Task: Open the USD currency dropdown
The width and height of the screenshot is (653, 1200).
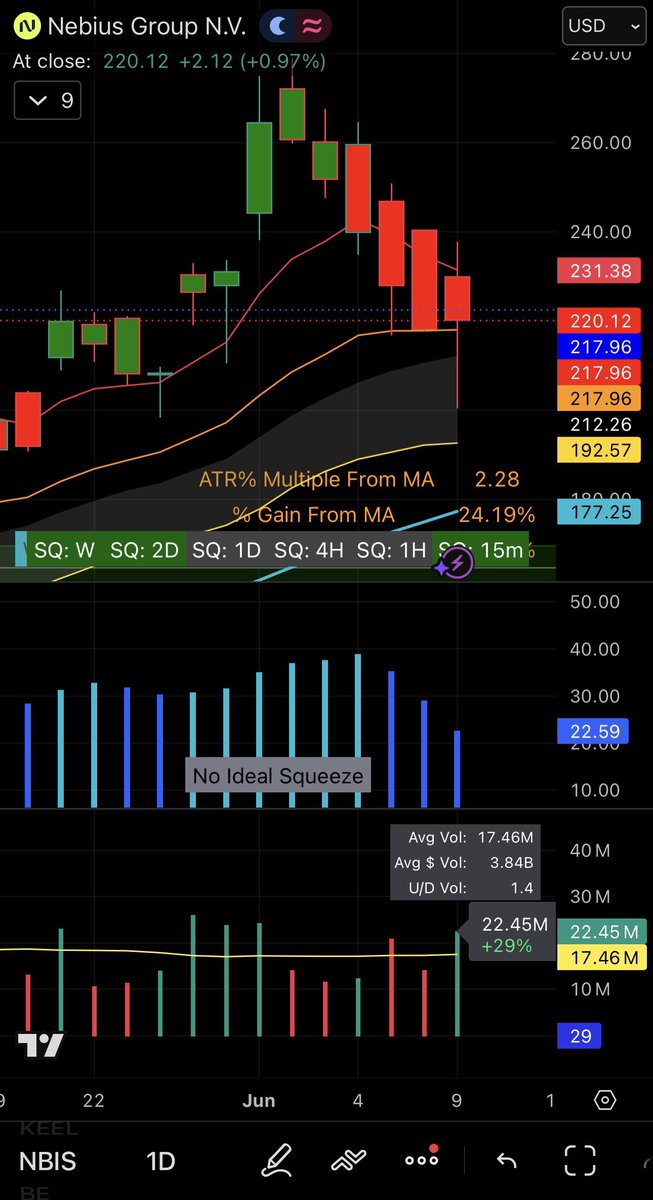Action: [x=605, y=26]
